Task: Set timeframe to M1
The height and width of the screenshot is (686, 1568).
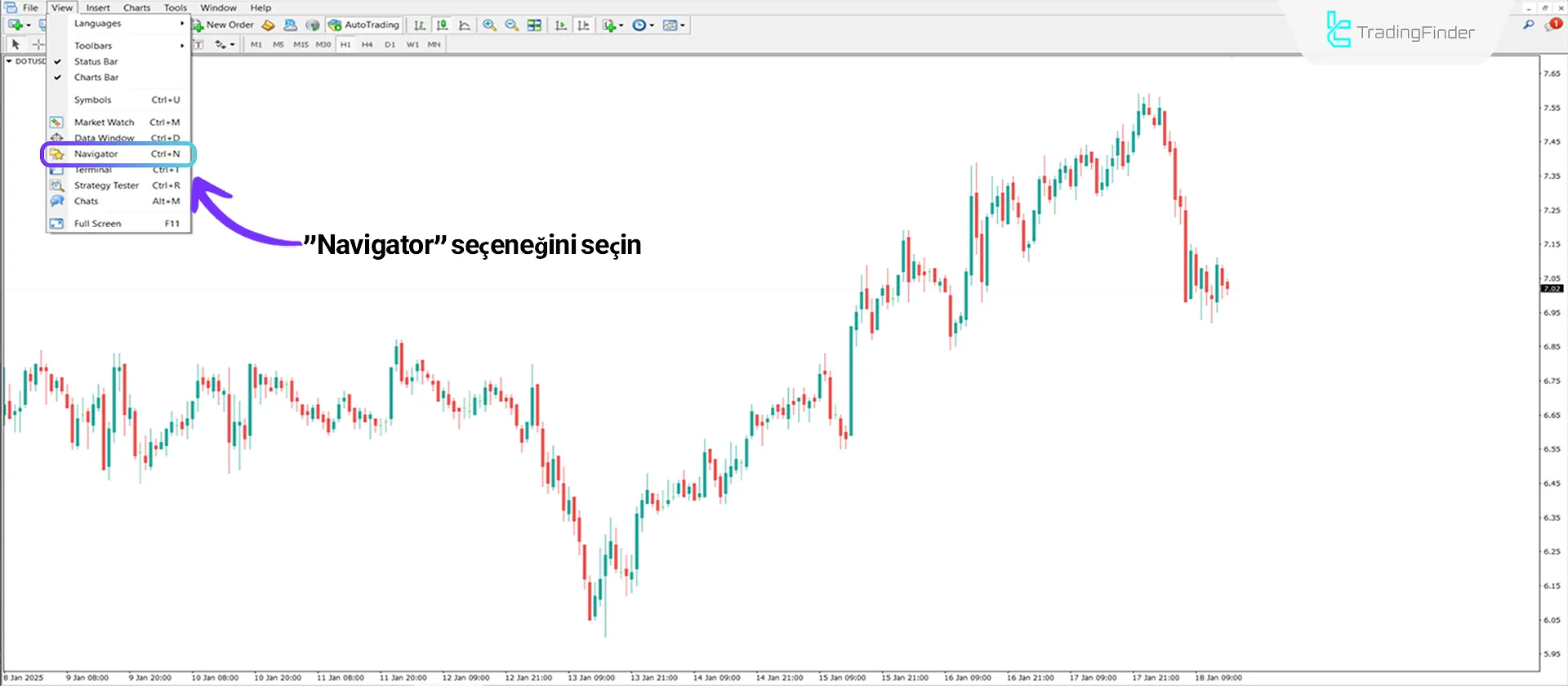Action: (x=256, y=44)
